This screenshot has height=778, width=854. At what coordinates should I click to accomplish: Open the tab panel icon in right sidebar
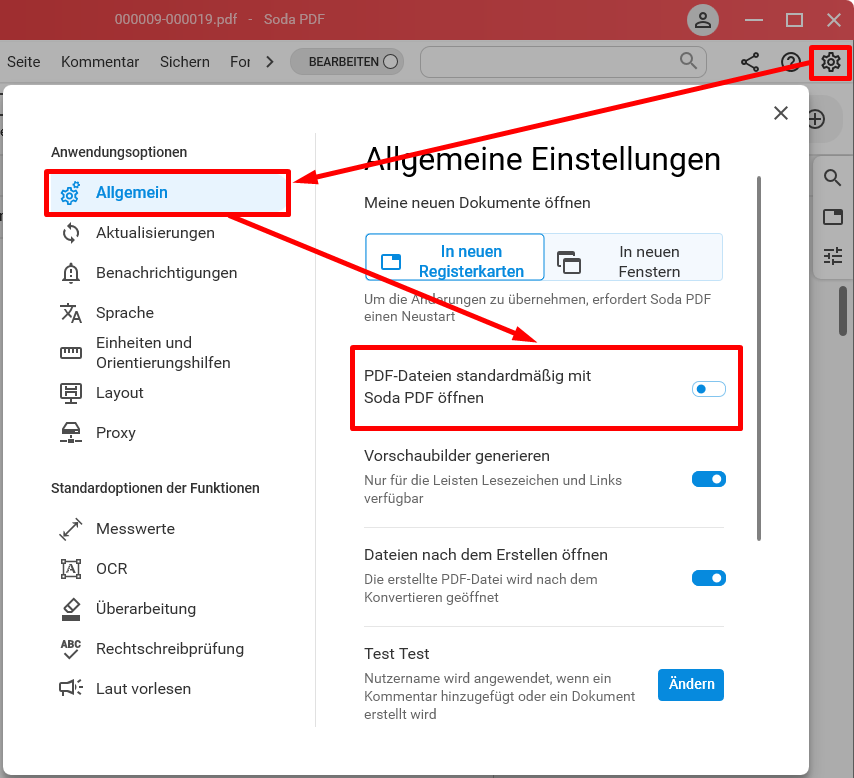coord(832,217)
